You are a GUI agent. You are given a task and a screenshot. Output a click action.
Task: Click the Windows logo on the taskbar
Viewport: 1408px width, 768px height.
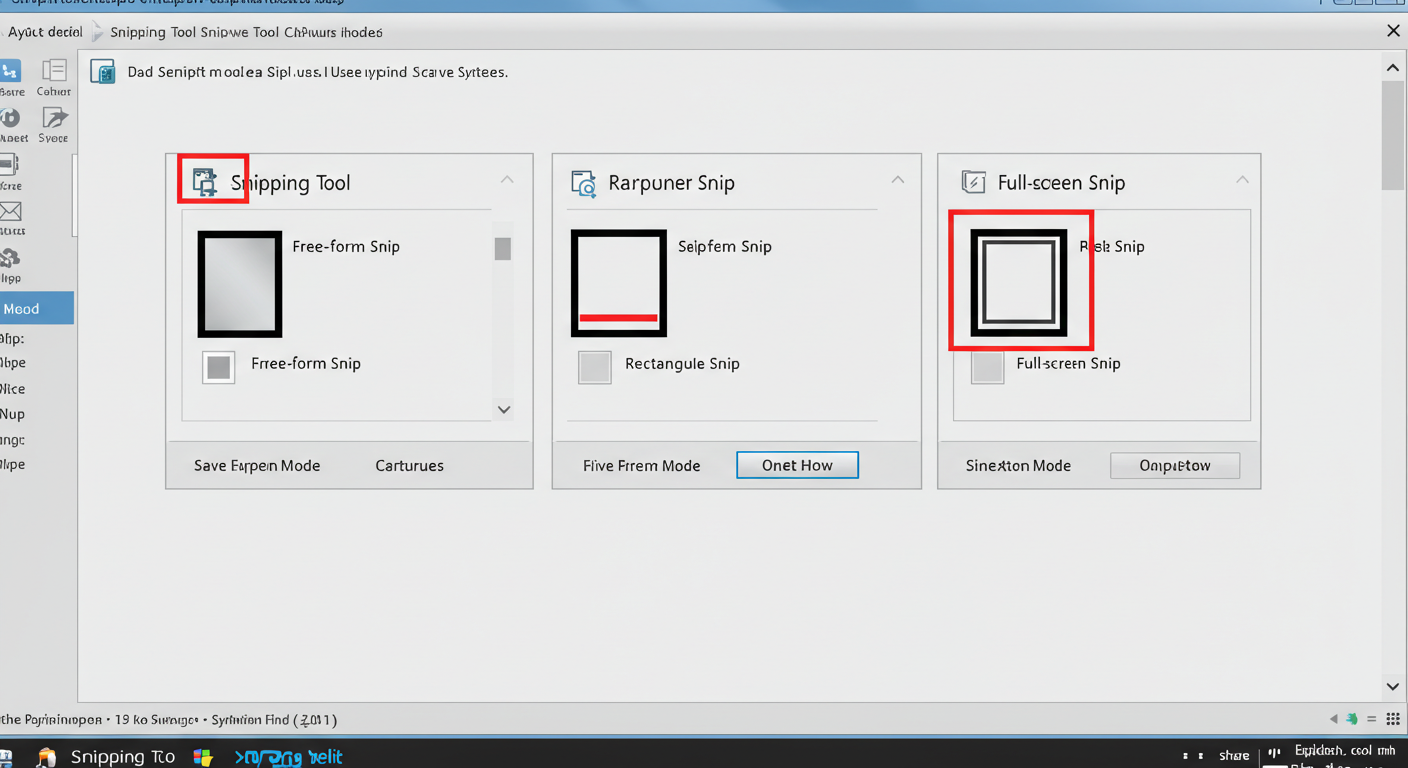pyautogui.click(x=203, y=757)
